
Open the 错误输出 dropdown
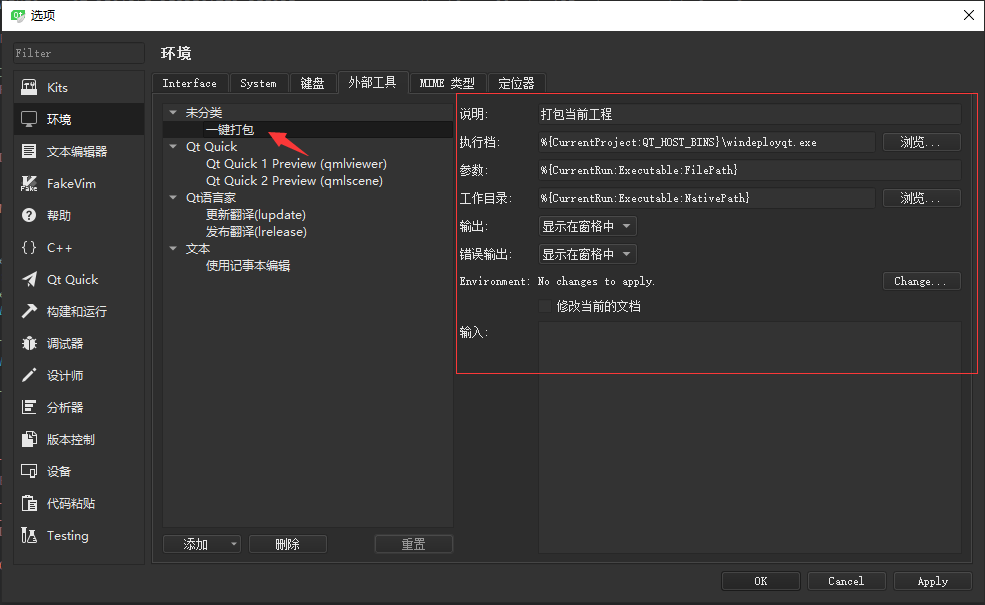pos(587,254)
